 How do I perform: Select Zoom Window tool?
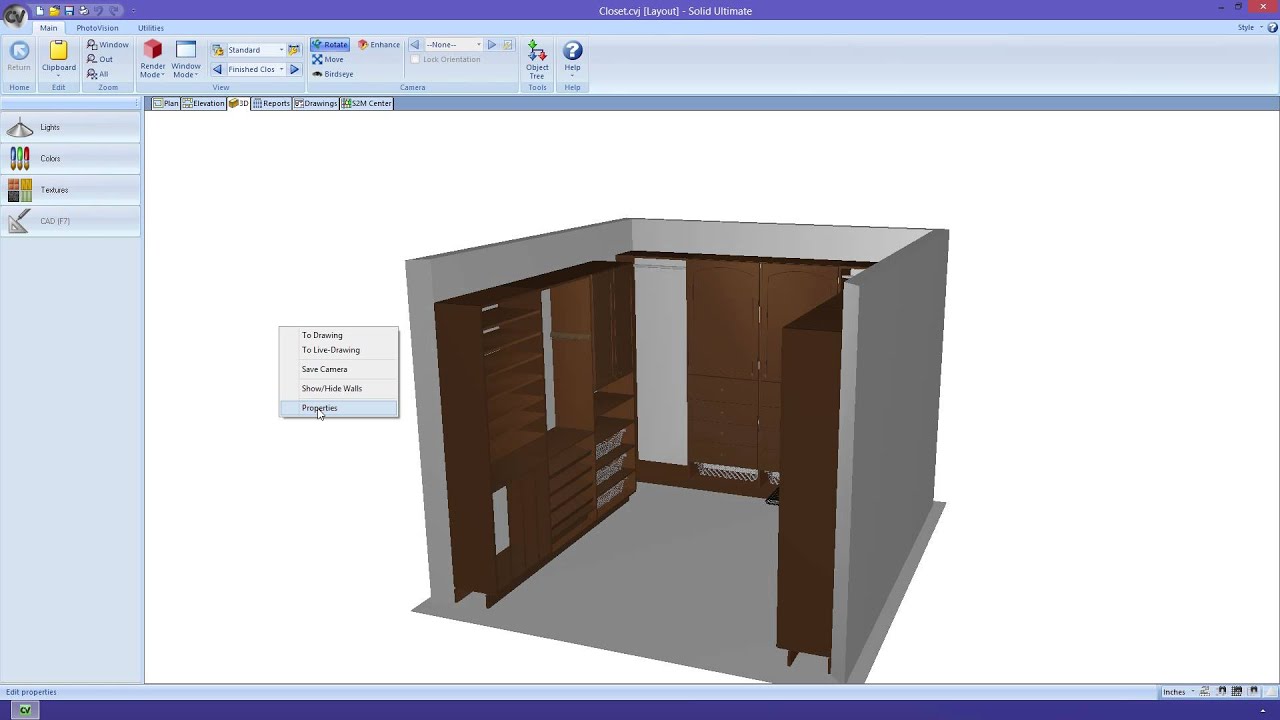[108, 45]
